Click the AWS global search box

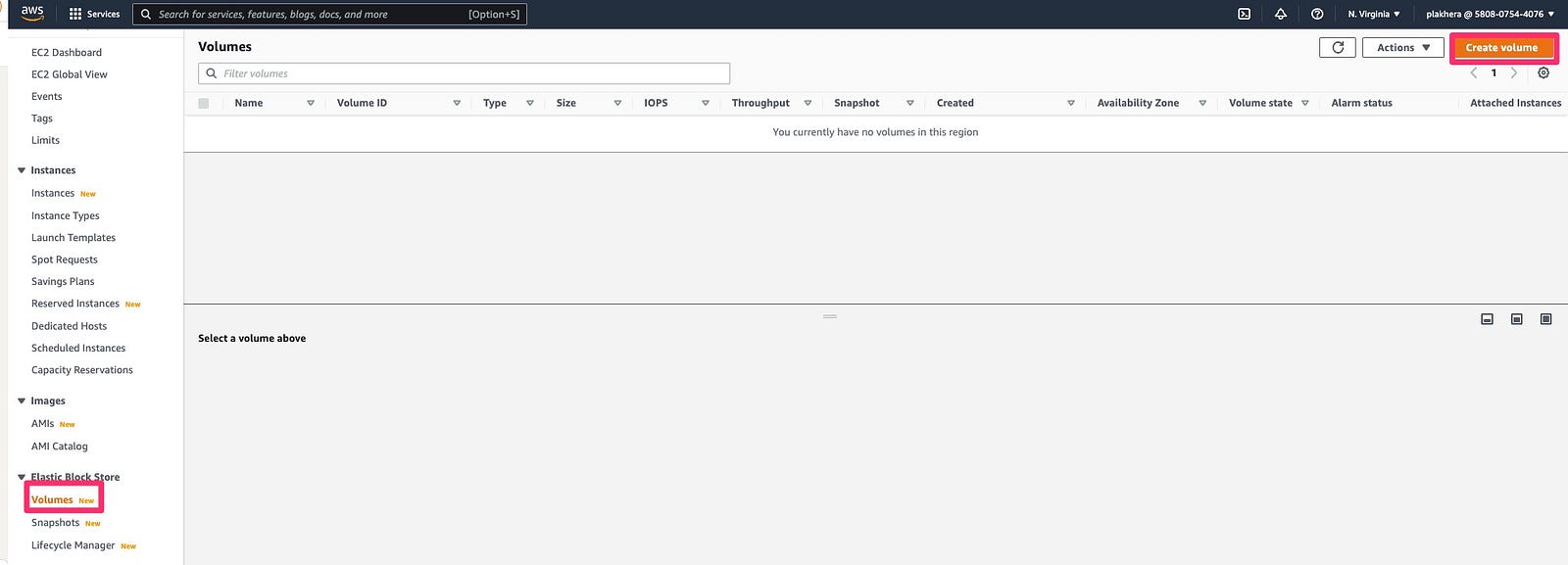(329, 14)
